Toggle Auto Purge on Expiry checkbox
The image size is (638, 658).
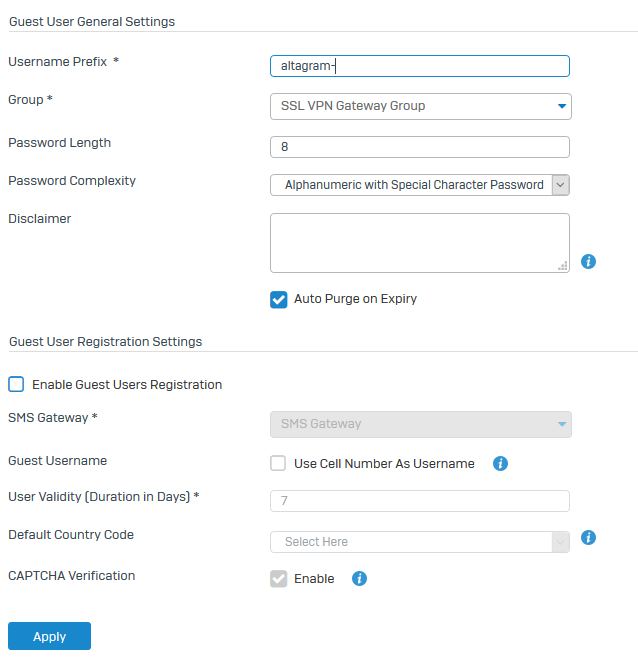click(279, 299)
